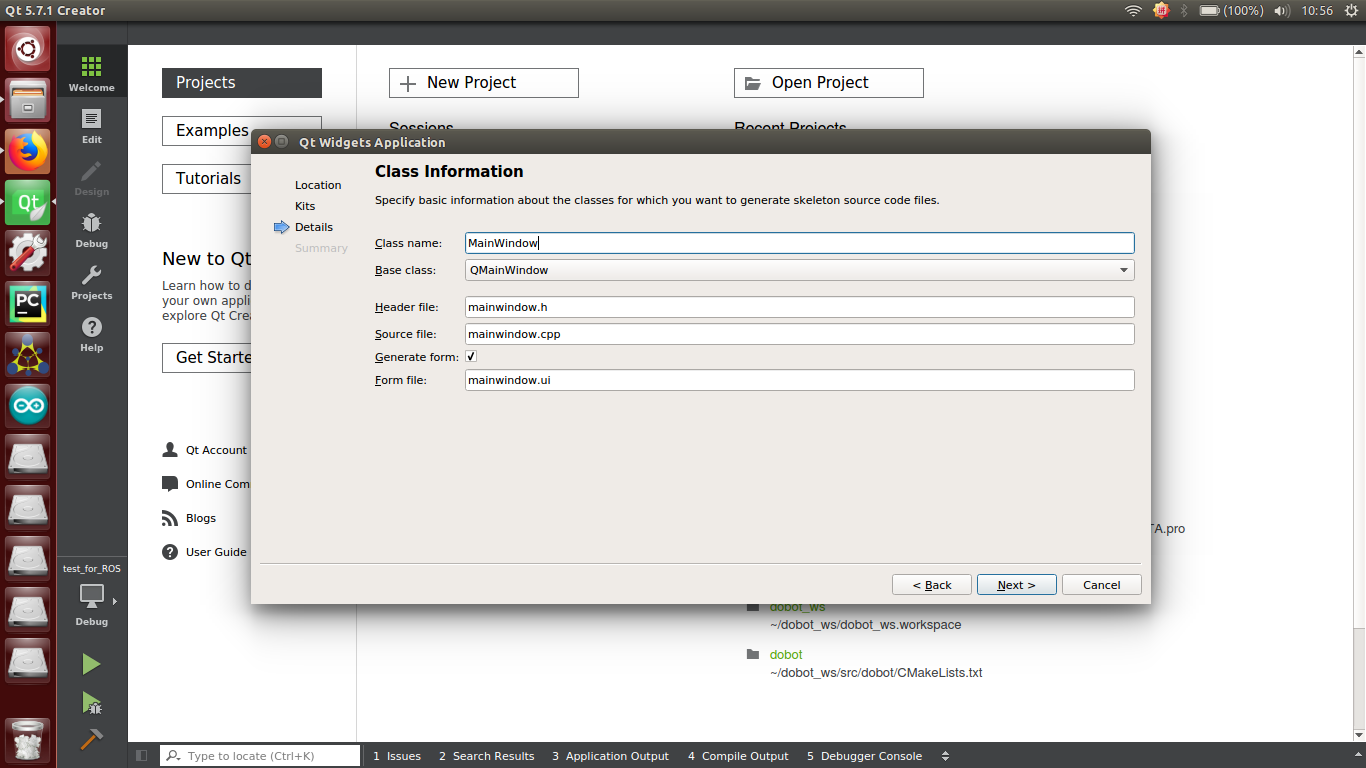Launch Arduino IDE from the dock
This screenshot has height=768, width=1366.
tap(28, 406)
